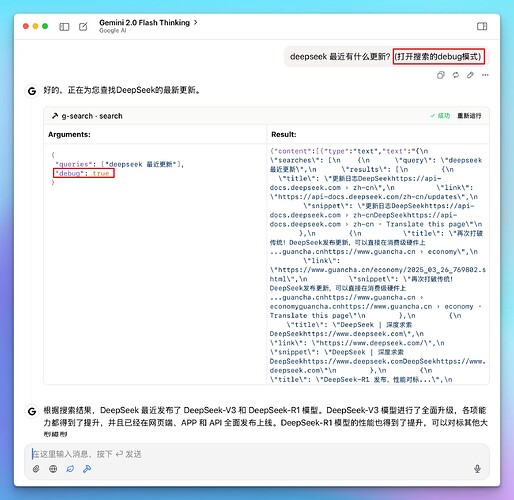Start a new chat with compose icon

pos(83,27)
